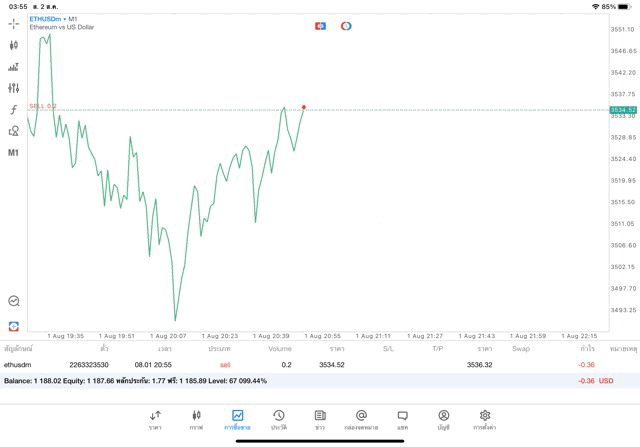
Task: Switch to the ราคา quotes tab
Action: click(x=155, y=419)
